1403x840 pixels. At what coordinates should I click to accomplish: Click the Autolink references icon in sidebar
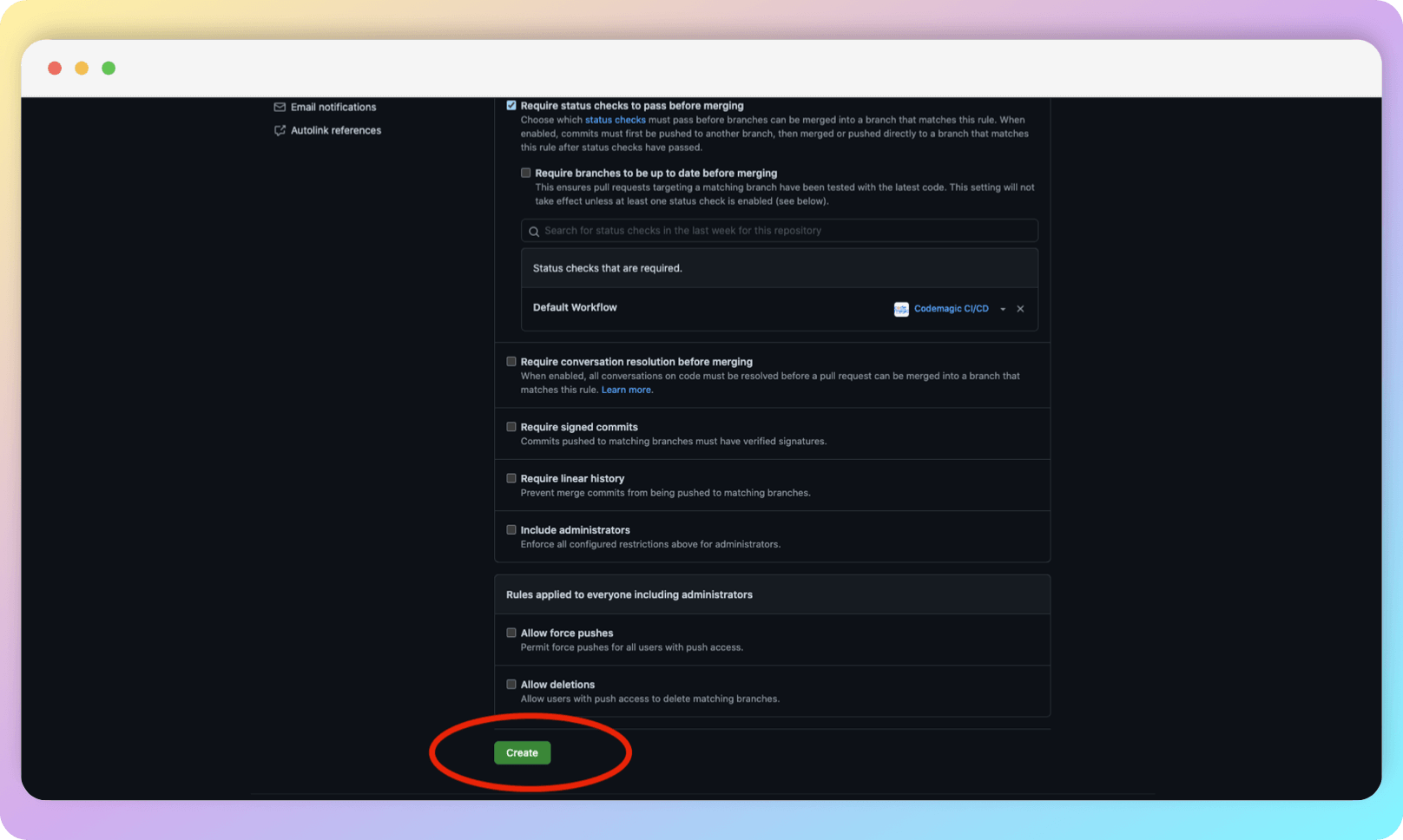(x=279, y=130)
